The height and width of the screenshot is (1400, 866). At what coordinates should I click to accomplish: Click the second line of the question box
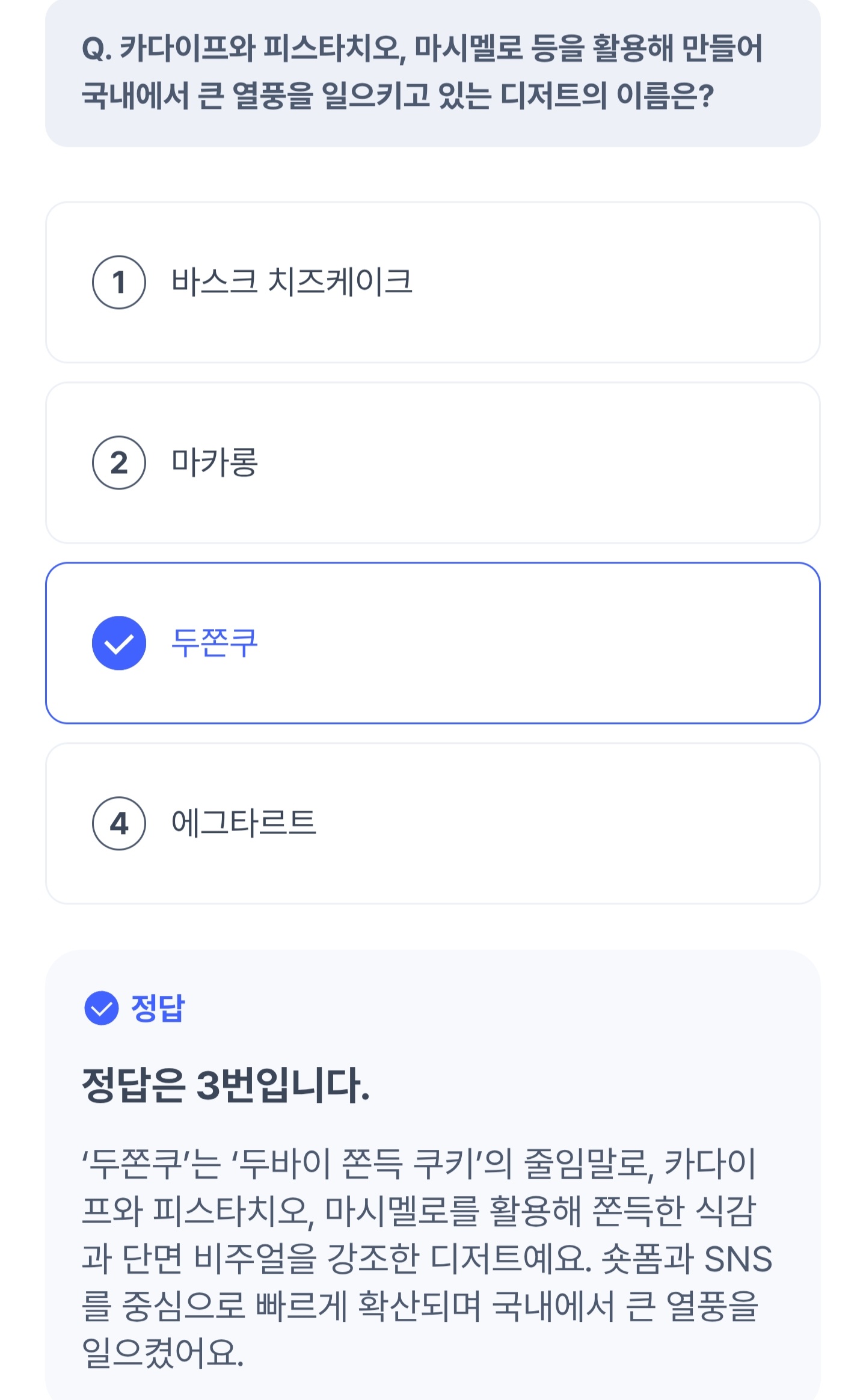397,96
